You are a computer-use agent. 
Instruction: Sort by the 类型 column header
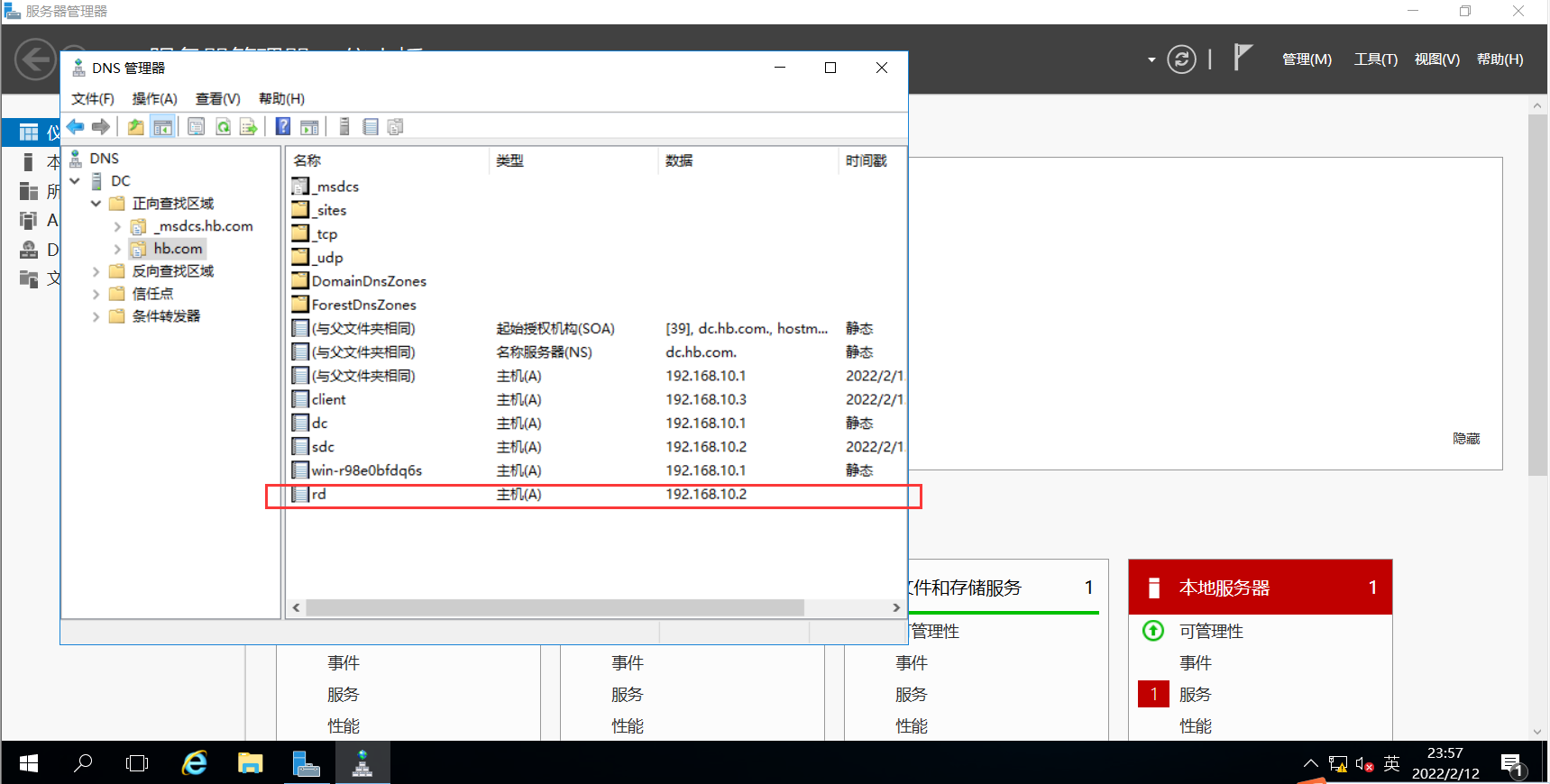(573, 160)
